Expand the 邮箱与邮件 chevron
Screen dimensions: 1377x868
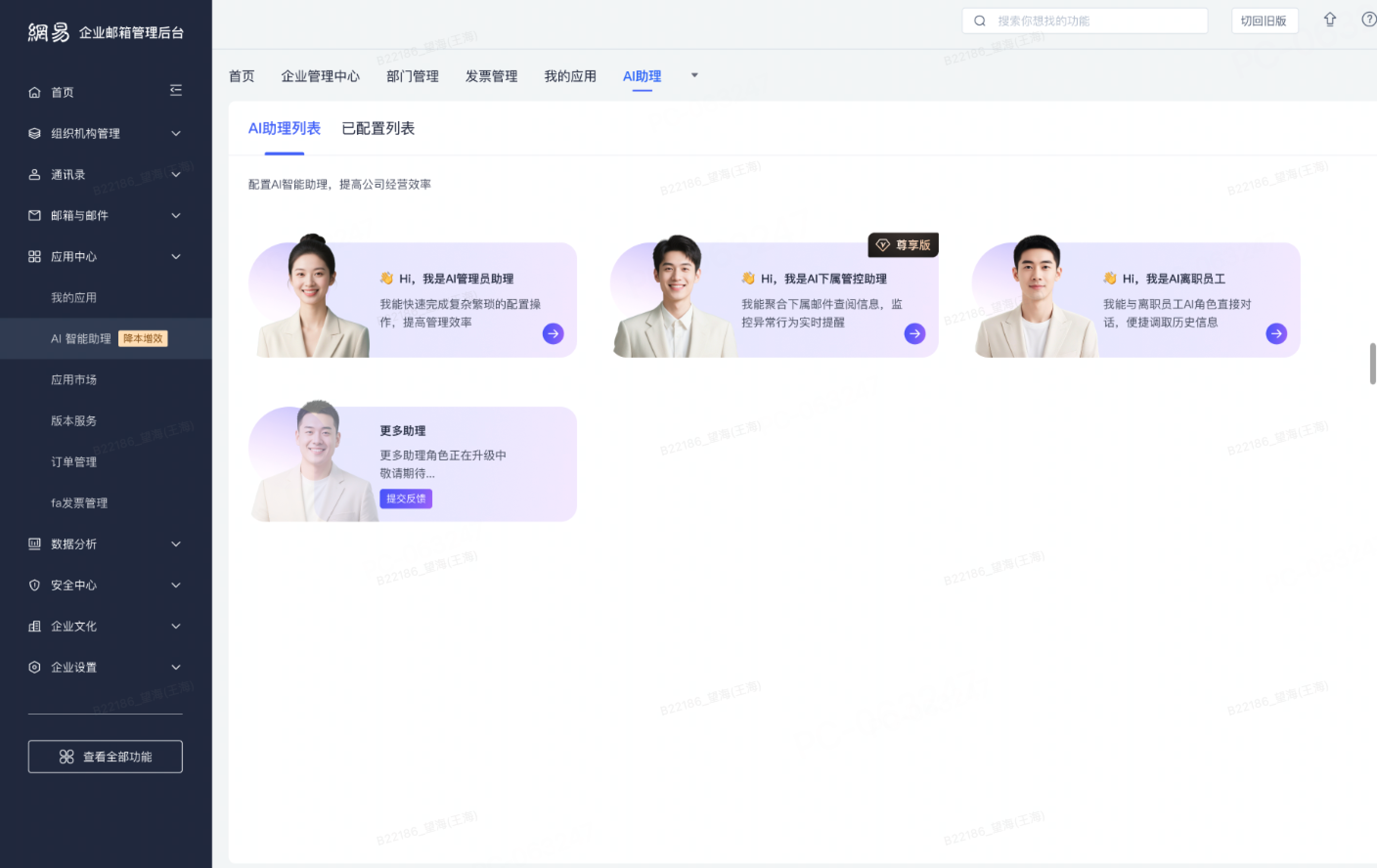click(x=176, y=216)
